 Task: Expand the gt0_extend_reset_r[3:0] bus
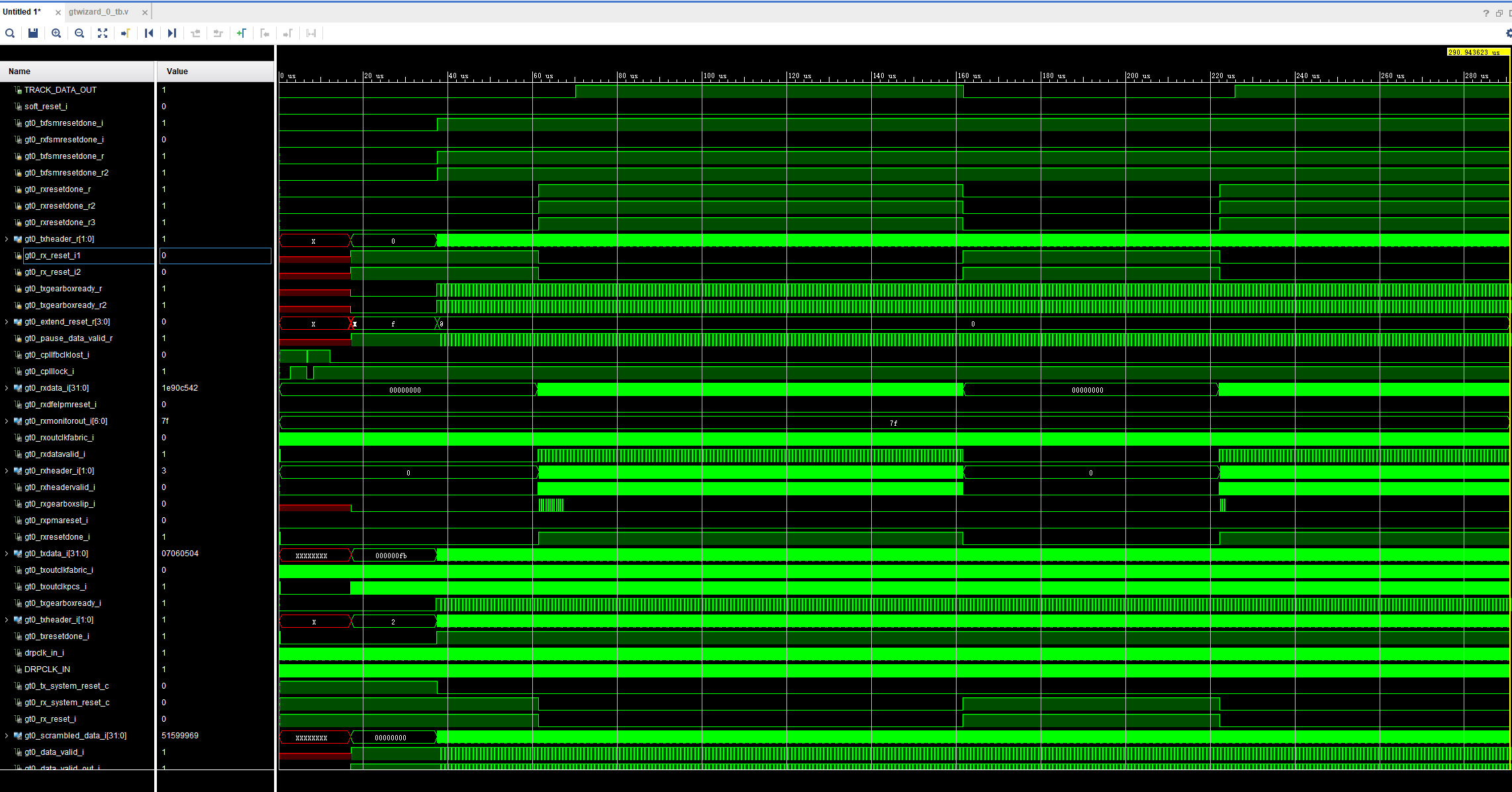[x=7, y=322]
